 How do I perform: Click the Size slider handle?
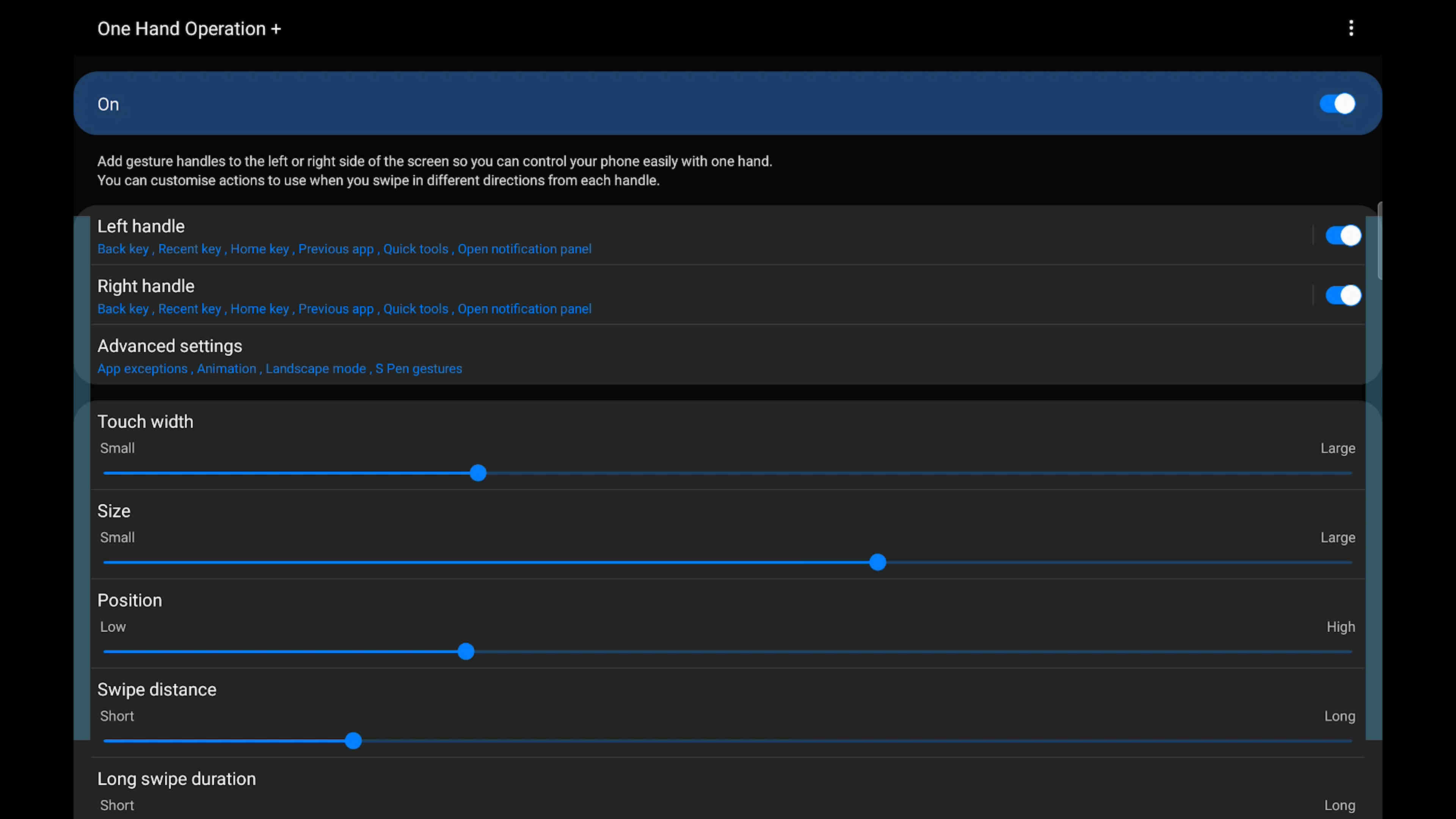[x=878, y=562]
